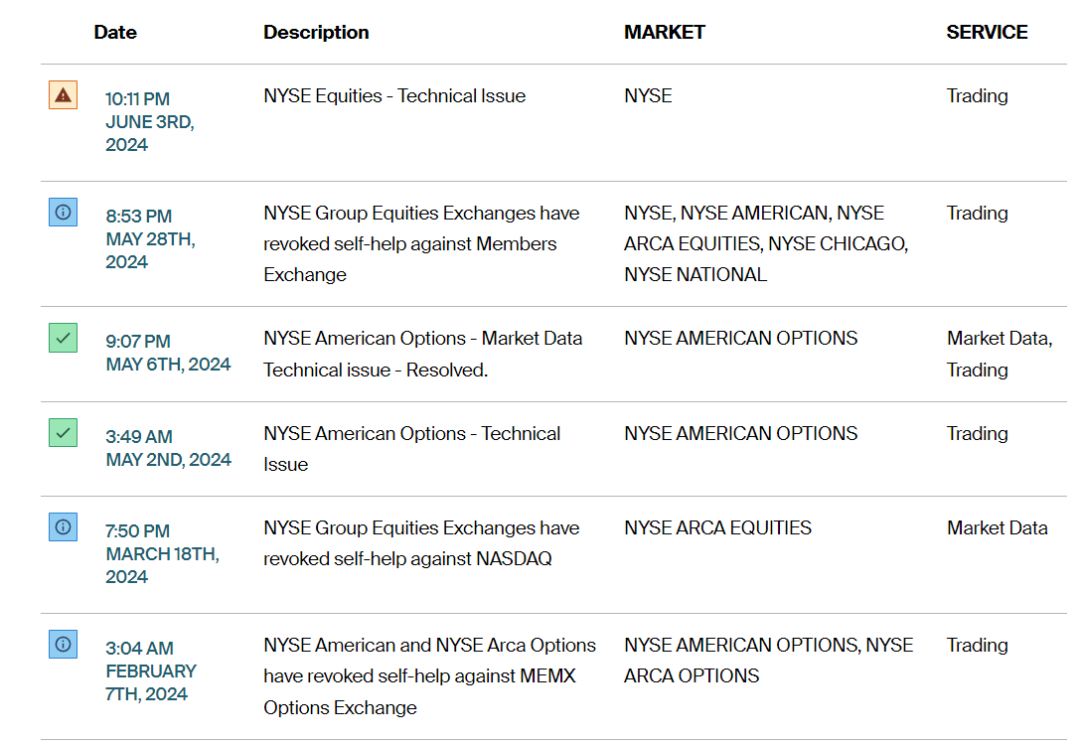Click the MARKET column header
The height and width of the screenshot is (744, 1080).
coord(664,32)
